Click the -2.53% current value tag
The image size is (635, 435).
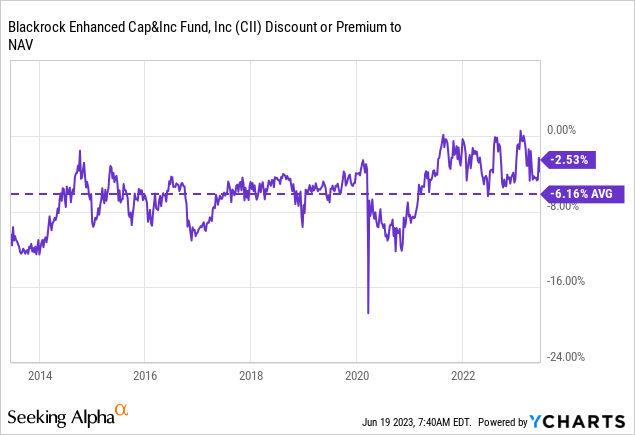(x=568, y=160)
